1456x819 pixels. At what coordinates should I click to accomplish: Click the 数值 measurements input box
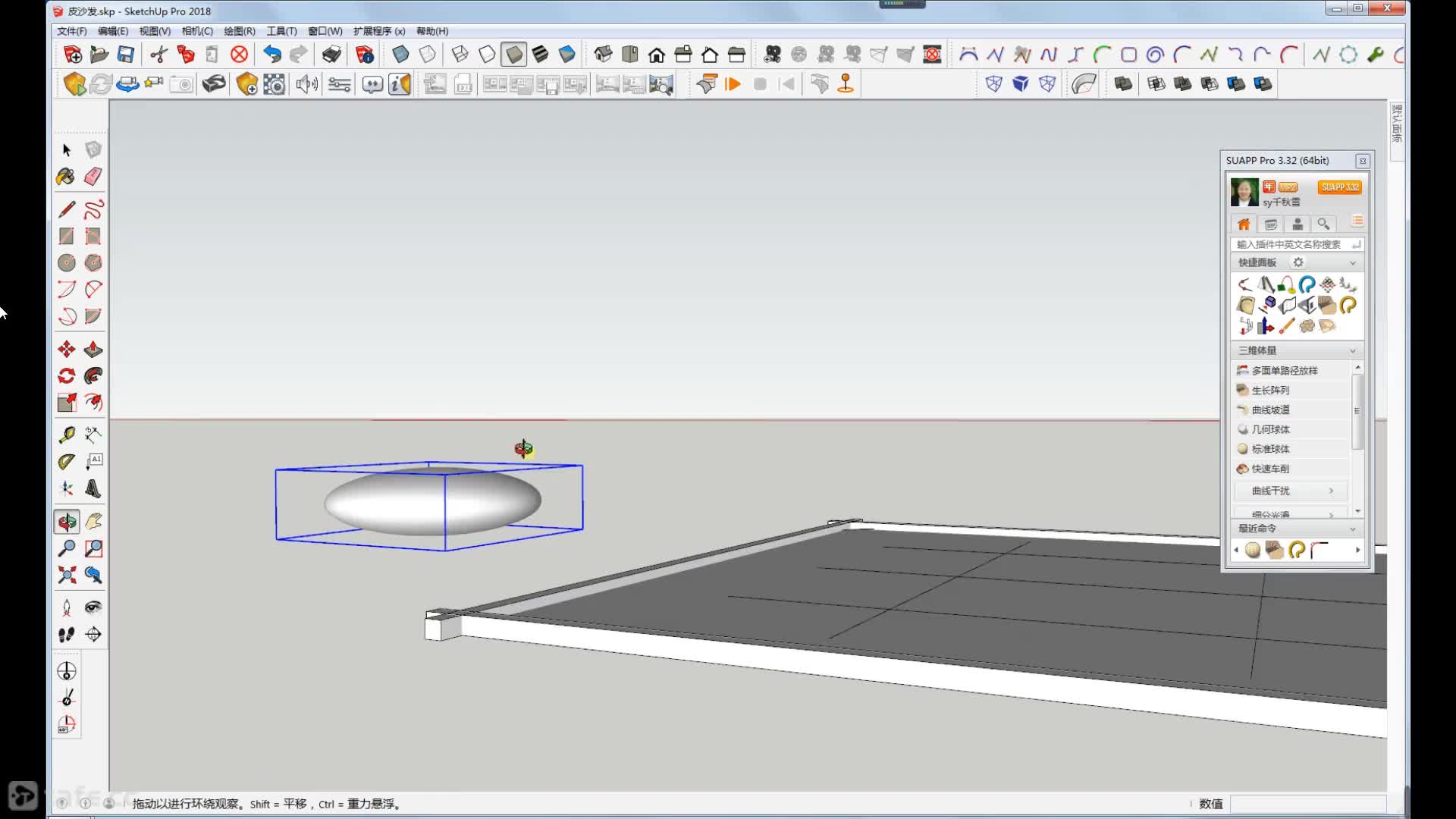pos(1308,804)
